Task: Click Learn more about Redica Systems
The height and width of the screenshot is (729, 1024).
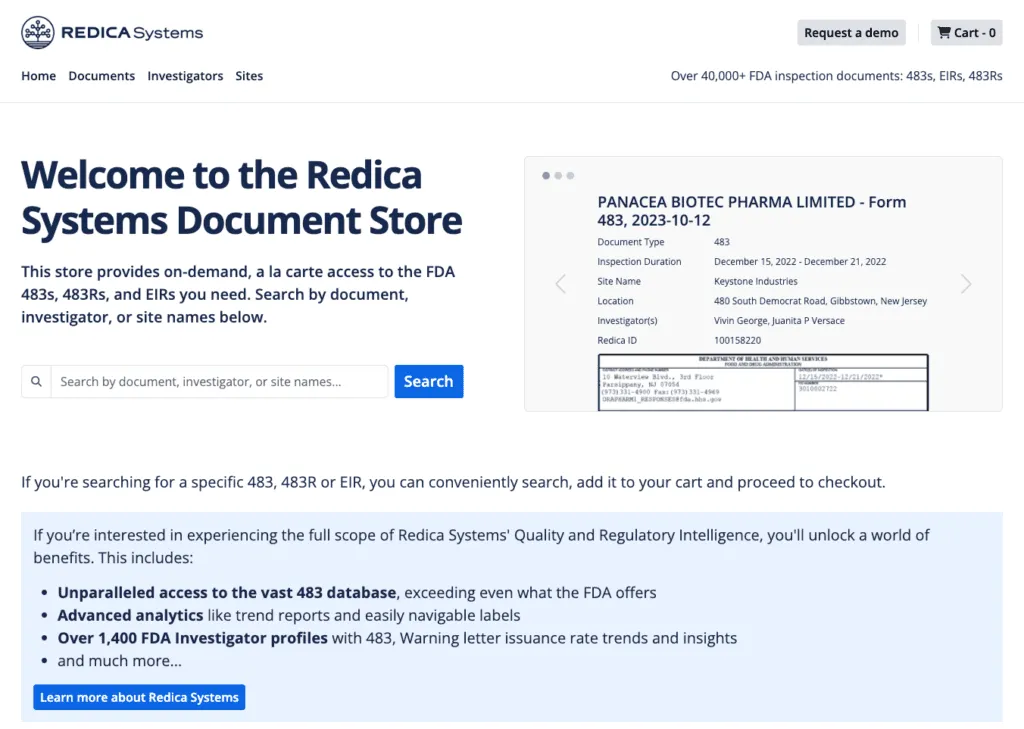Action: click(139, 697)
